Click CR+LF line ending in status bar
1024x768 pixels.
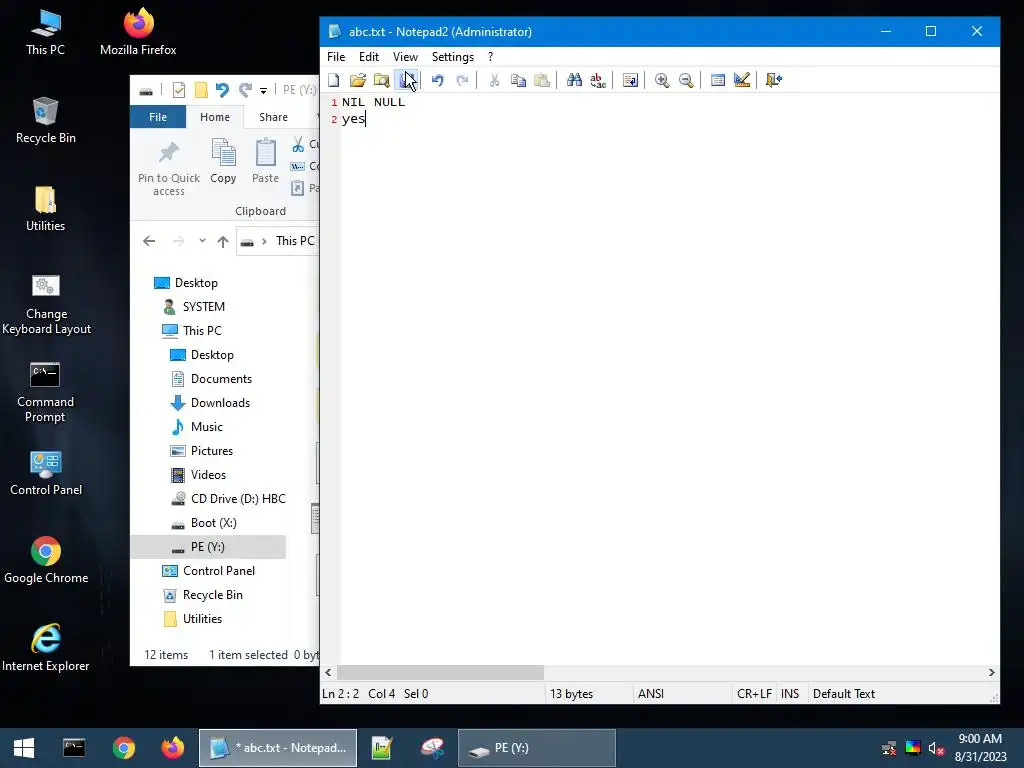(x=754, y=694)
